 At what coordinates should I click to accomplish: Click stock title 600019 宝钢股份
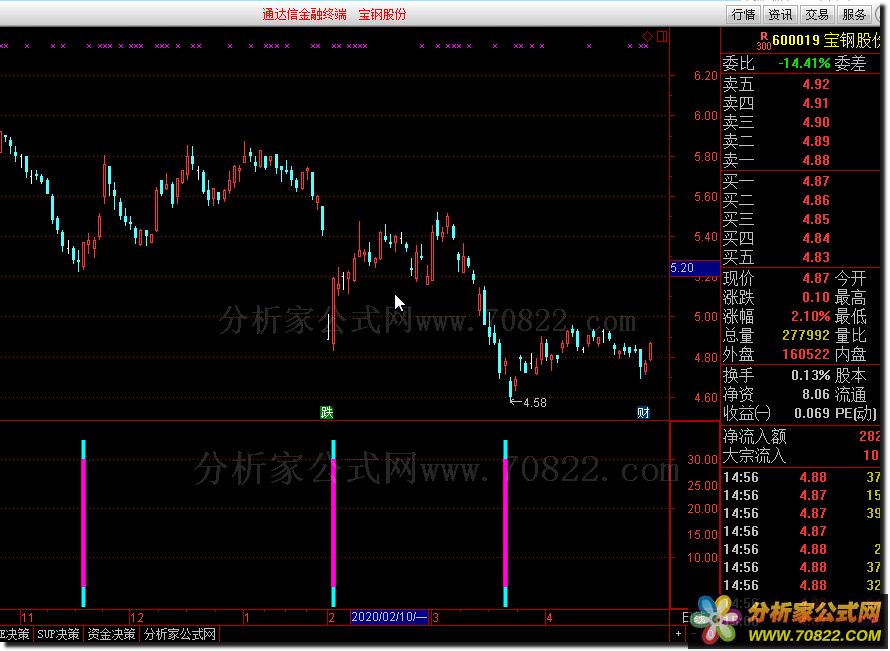click(826, 40)
